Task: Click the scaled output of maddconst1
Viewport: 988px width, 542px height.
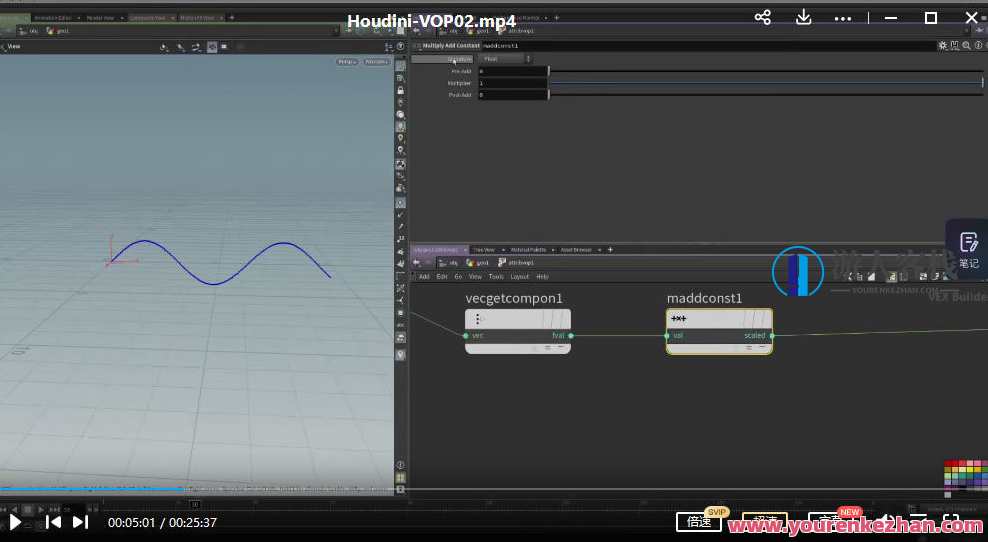Action: [x=773, y=335]
